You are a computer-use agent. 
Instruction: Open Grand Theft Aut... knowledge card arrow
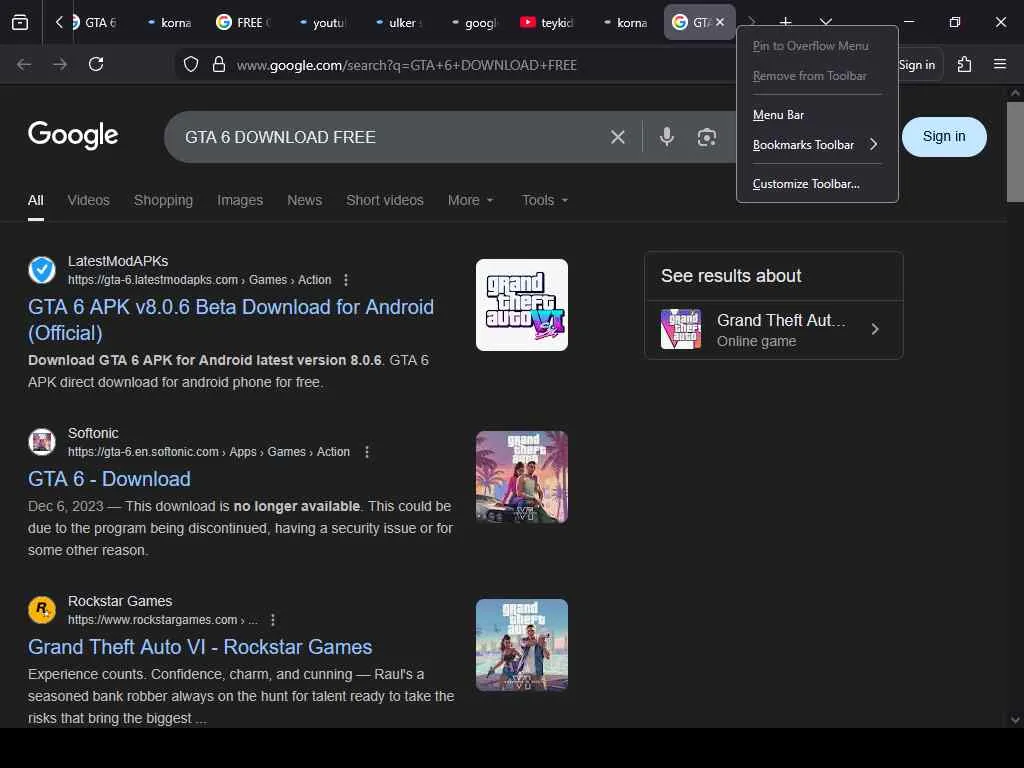pyautogui.click(x=875, y=330)
